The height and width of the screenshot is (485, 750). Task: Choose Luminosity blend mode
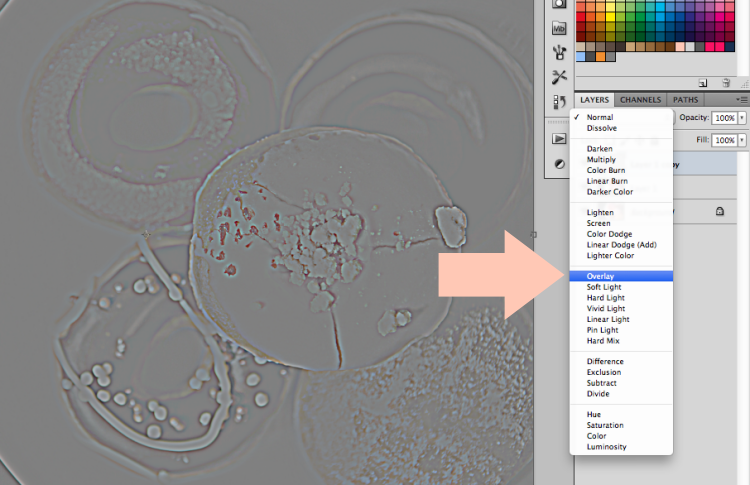[x=621, y=447]
